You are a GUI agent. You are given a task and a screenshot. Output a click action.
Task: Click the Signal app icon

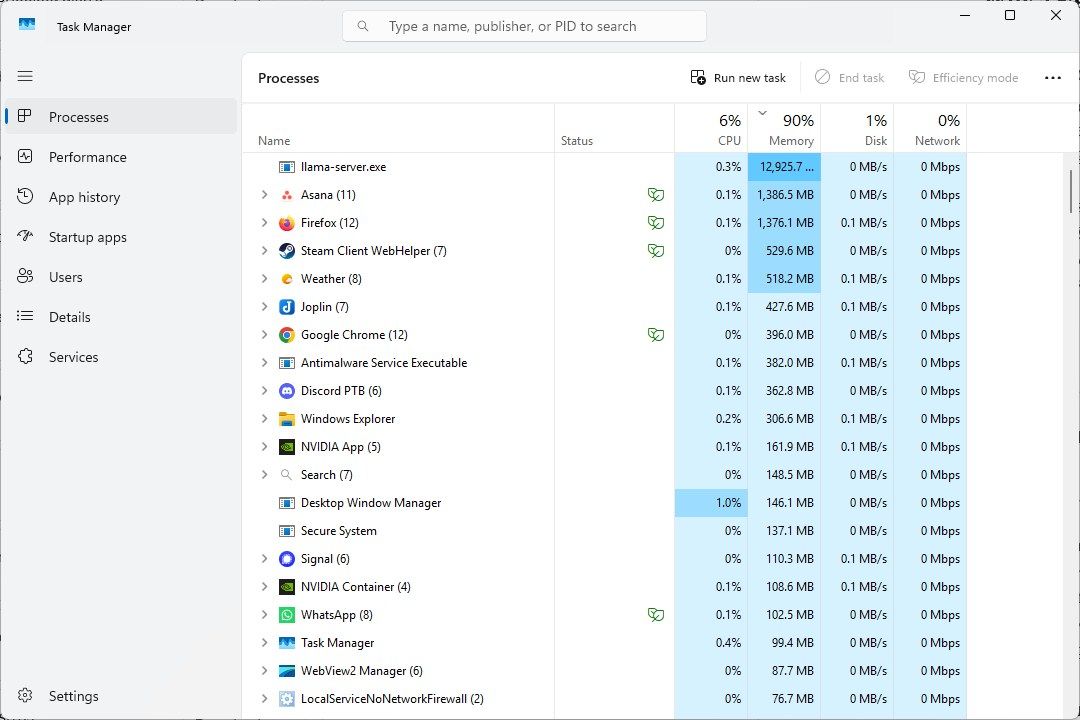tap(287, 559)
